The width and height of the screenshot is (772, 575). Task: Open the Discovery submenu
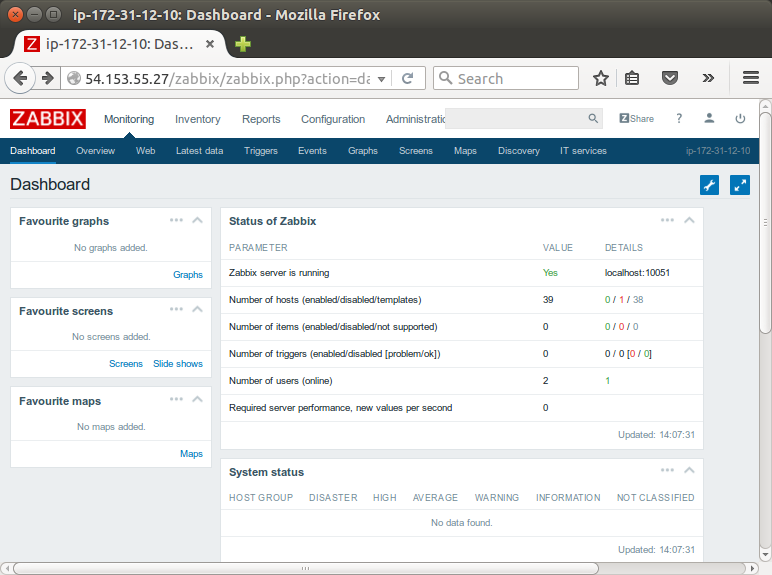(x=518, y=151)
